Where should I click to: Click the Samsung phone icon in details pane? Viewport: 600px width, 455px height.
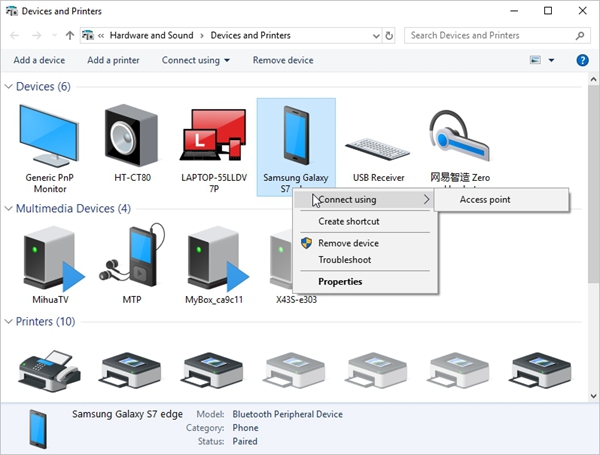tap(38, 429)
